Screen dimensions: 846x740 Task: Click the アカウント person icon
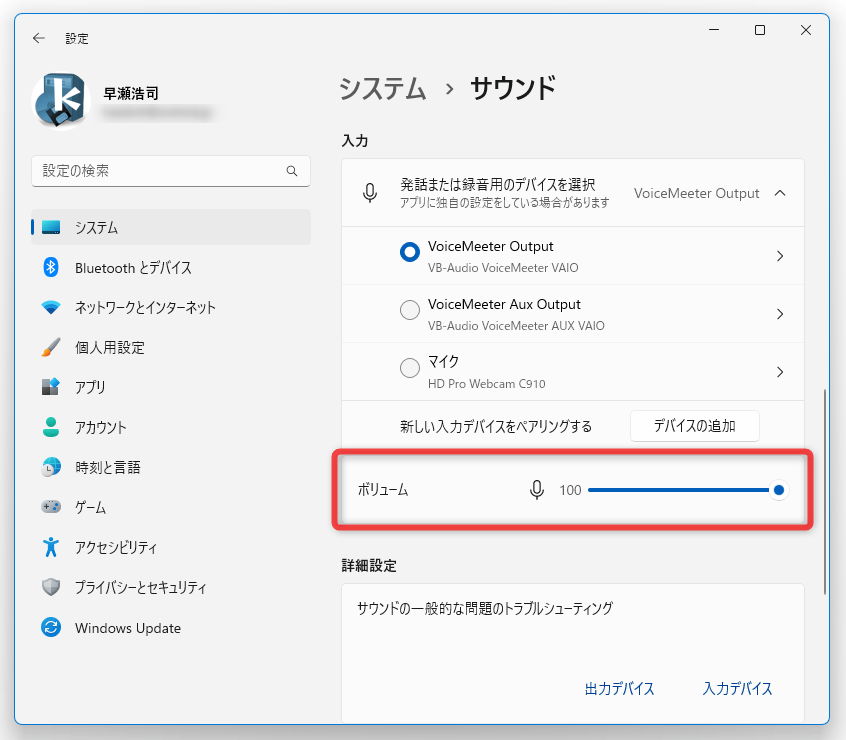click(51, 427)
